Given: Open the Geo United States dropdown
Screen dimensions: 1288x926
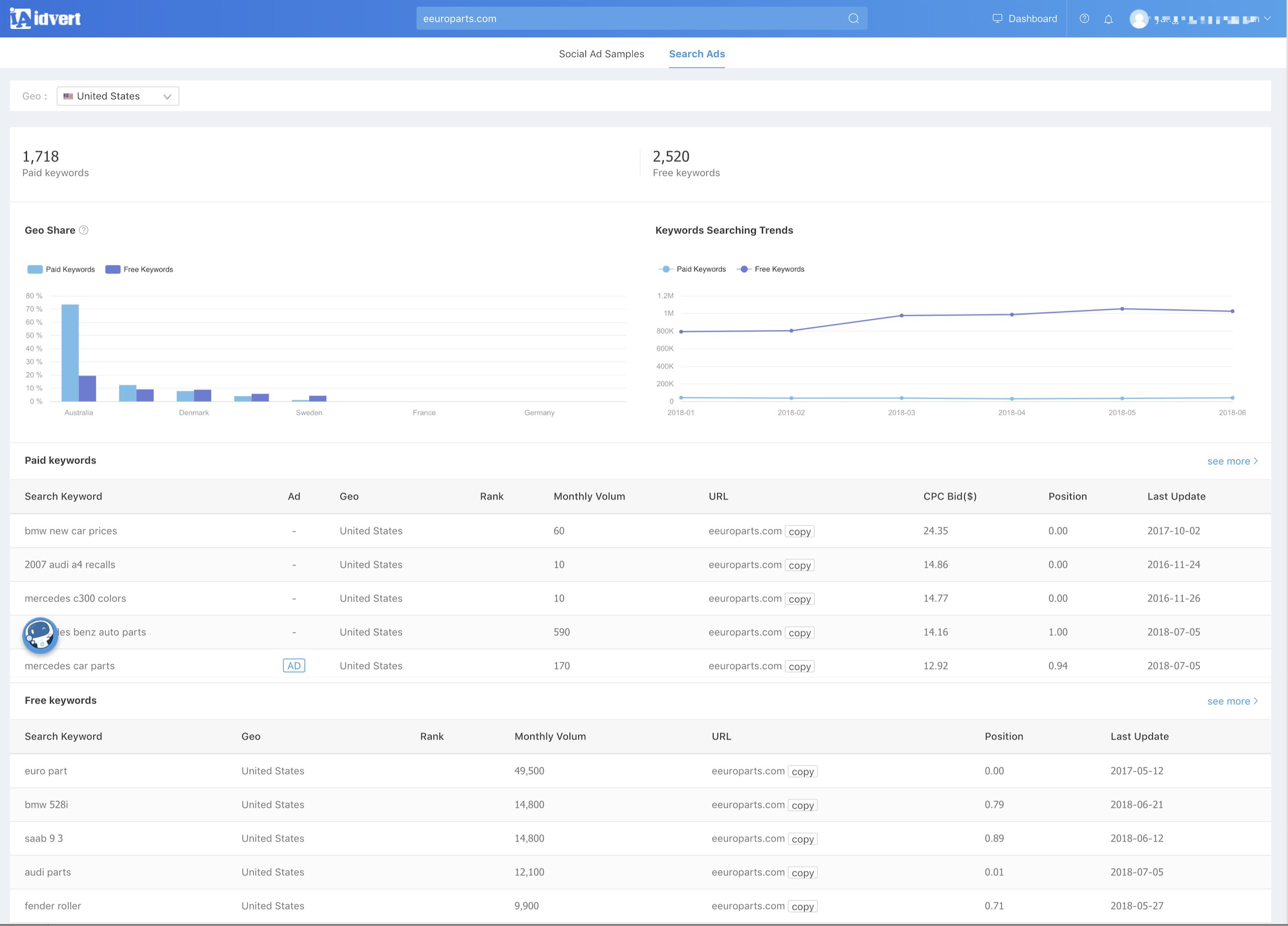Looking at the screenshot, I should point(117,96).
